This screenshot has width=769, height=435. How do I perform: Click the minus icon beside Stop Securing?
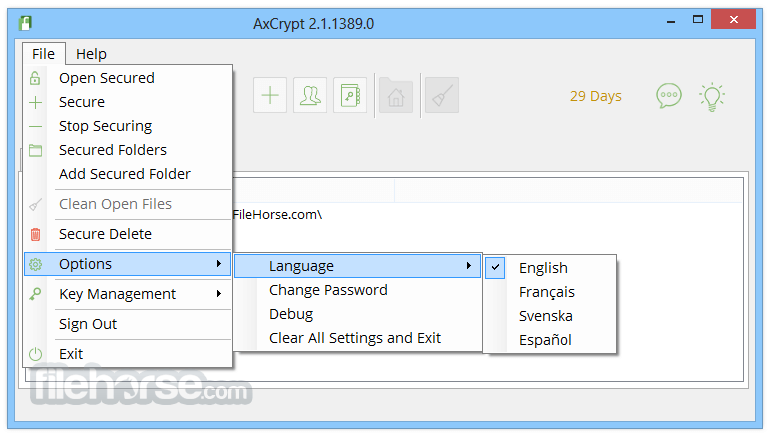tap(35, 126)
